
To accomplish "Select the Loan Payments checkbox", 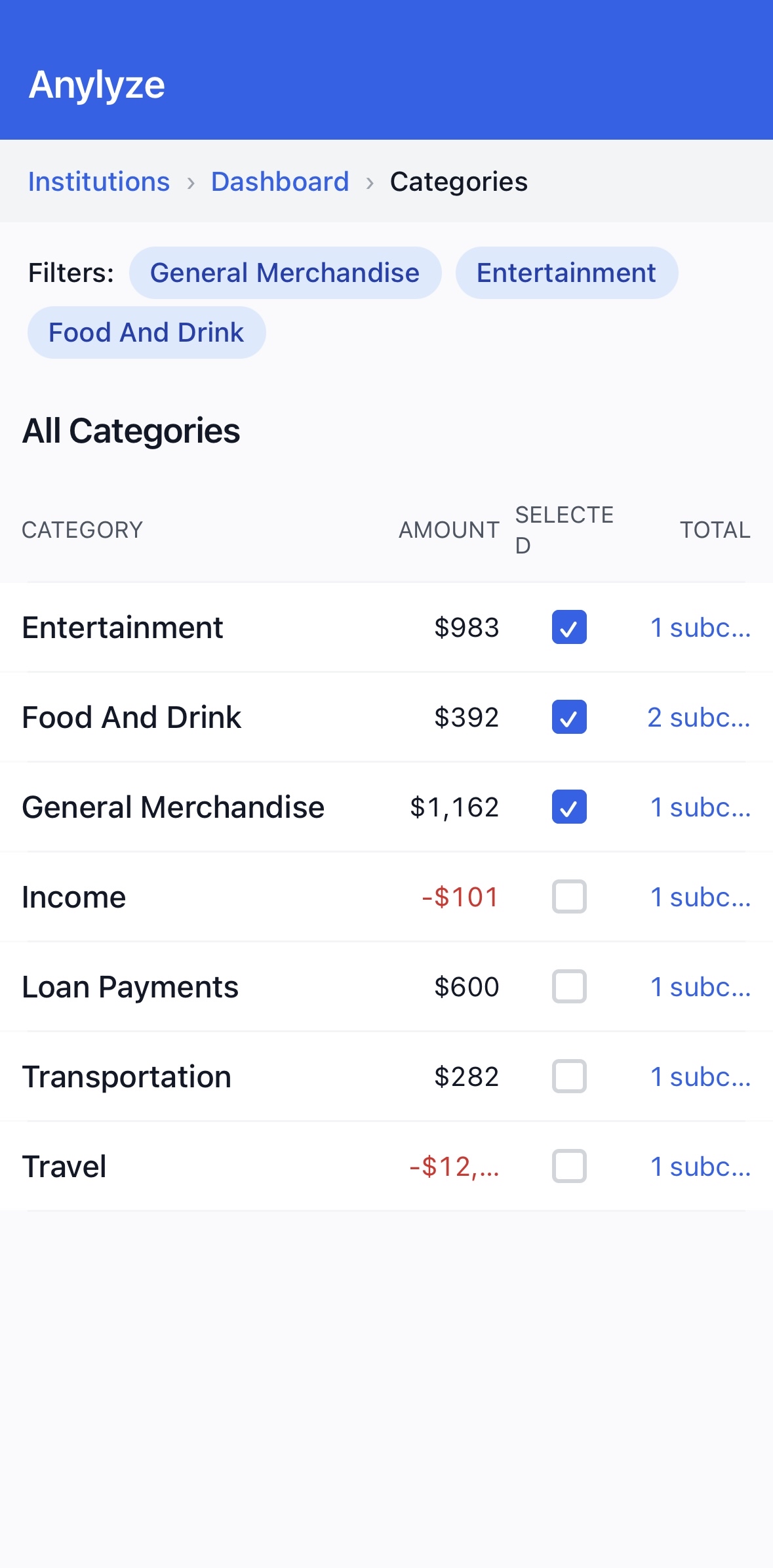I will point(569,986).
